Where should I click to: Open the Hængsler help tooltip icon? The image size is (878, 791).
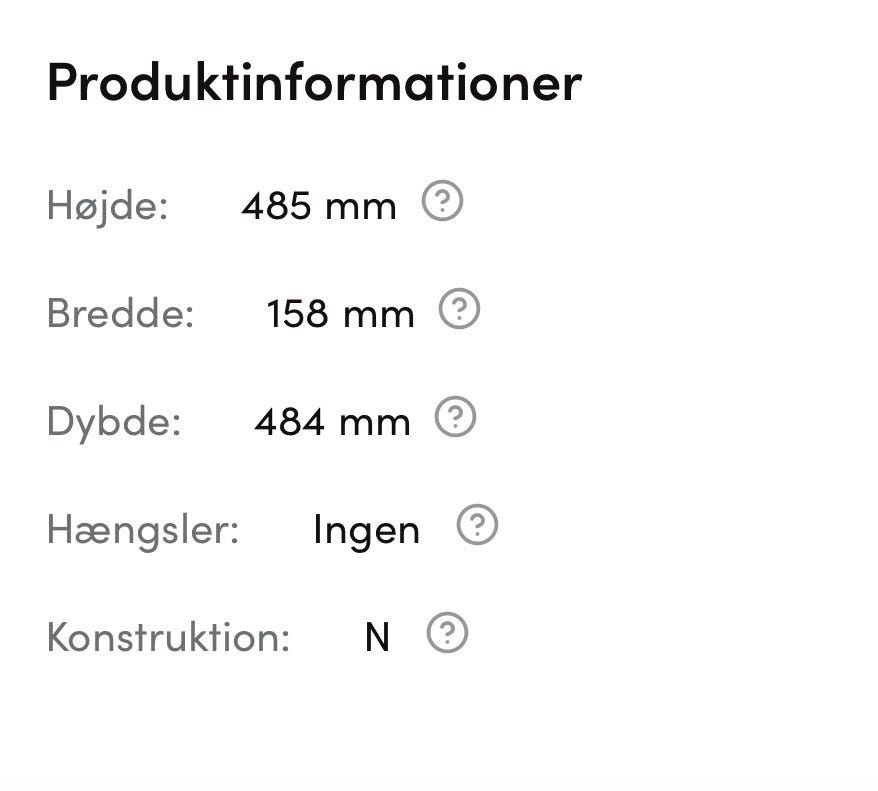pyautogui.click(x=477, y=525)
